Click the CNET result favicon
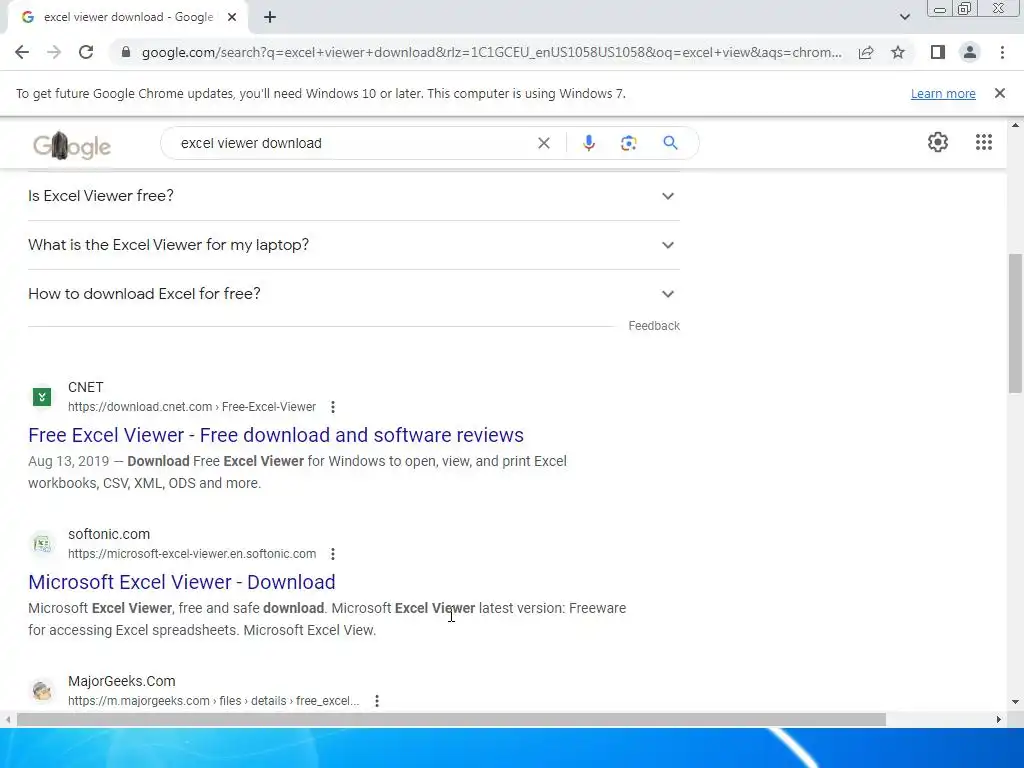This screenshot has width=1024, height=768. (42, 396)
